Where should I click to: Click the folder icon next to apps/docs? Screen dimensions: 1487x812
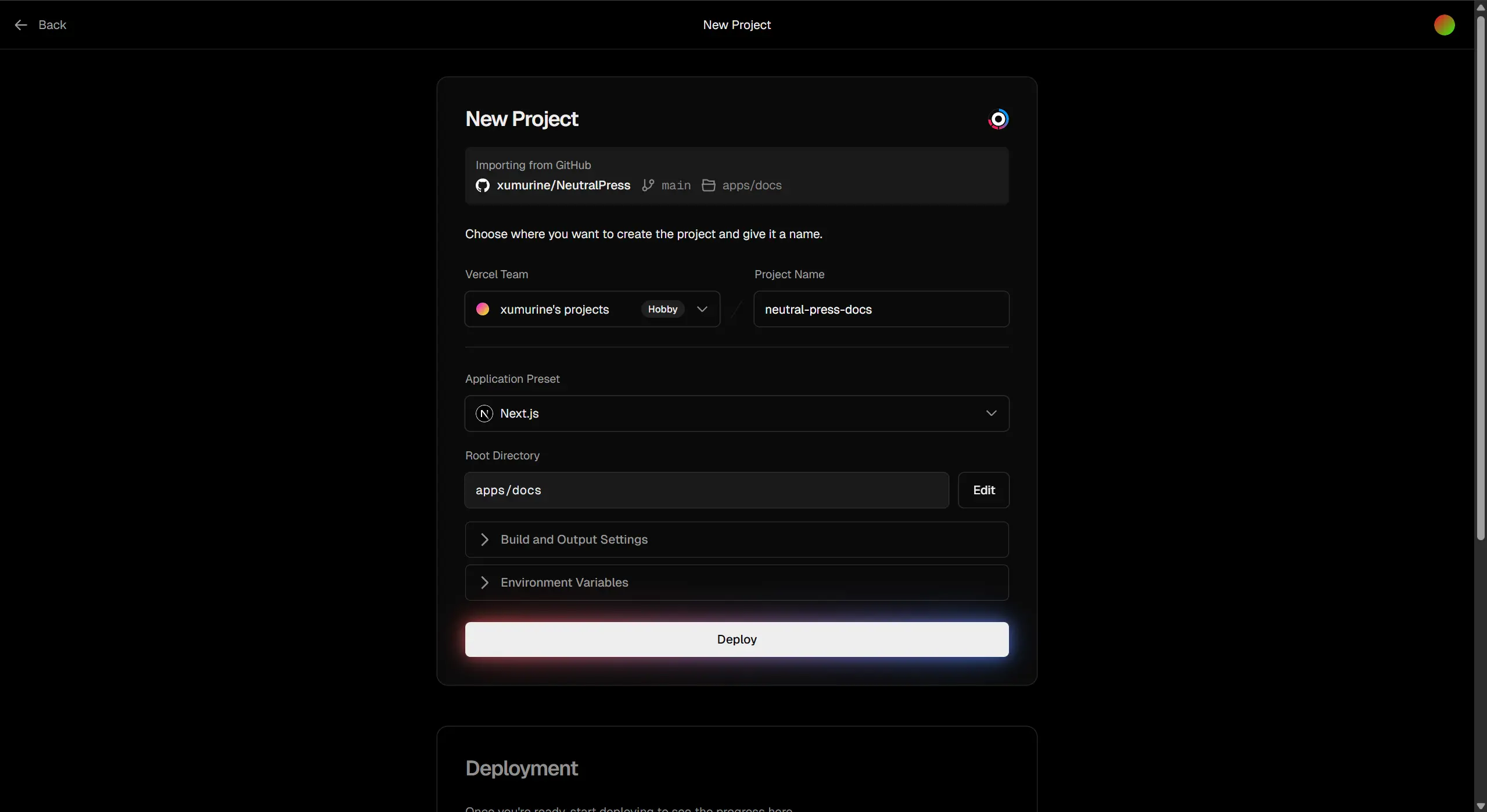coord(709,185)
